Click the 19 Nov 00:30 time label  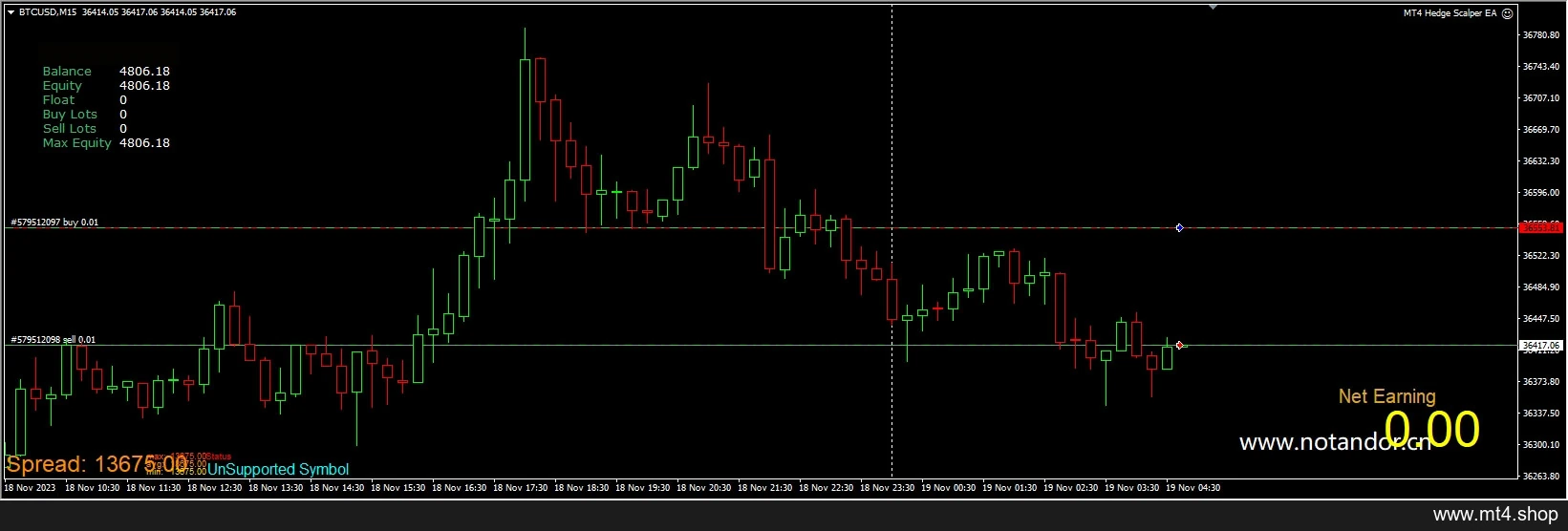[x=949, y=488]
